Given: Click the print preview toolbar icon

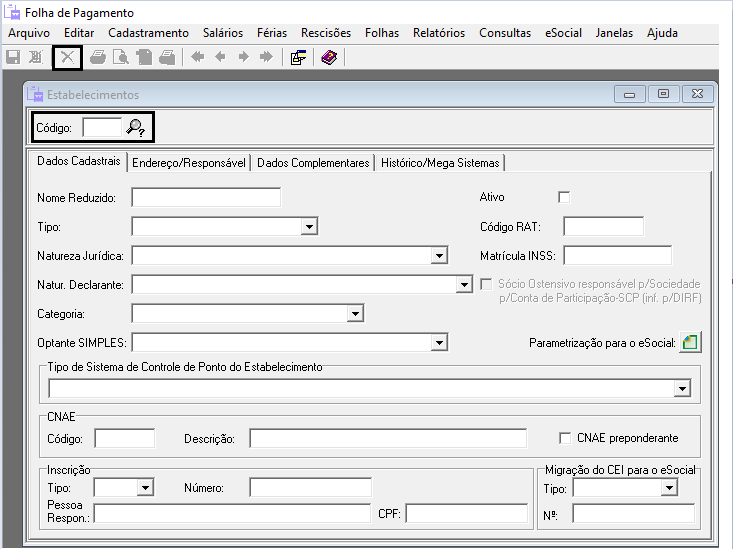Looking at the screenshot, I should click(x=121, y=57).
